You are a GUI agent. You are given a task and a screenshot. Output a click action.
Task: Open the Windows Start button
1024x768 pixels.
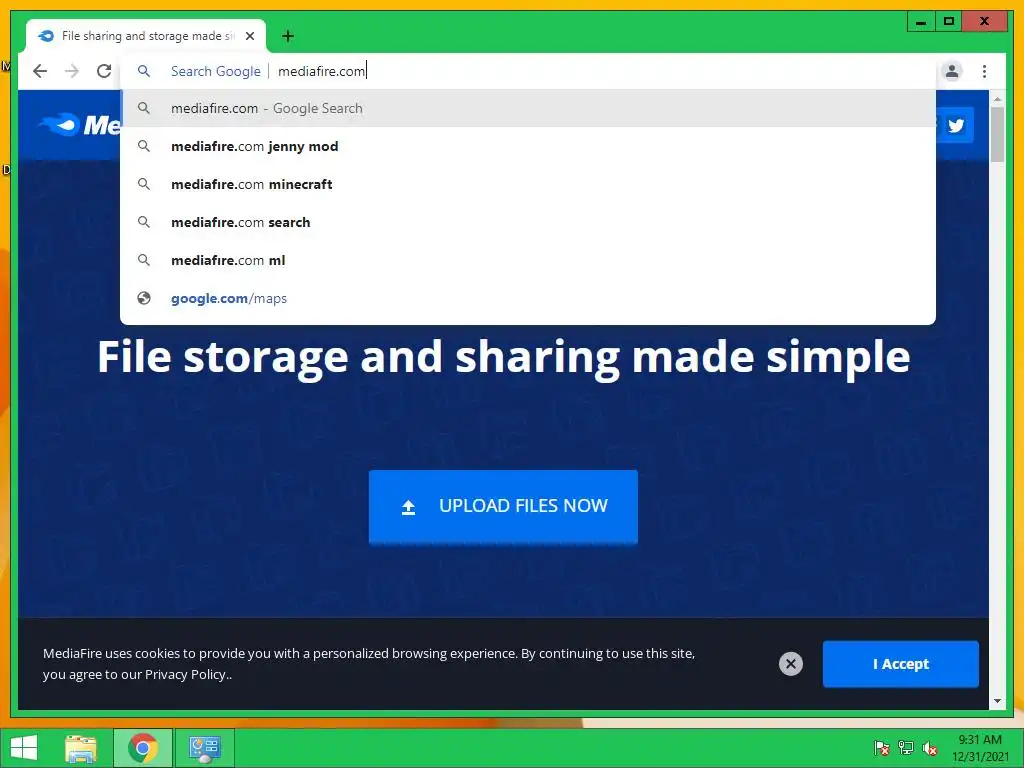click(x=24, y=748)
